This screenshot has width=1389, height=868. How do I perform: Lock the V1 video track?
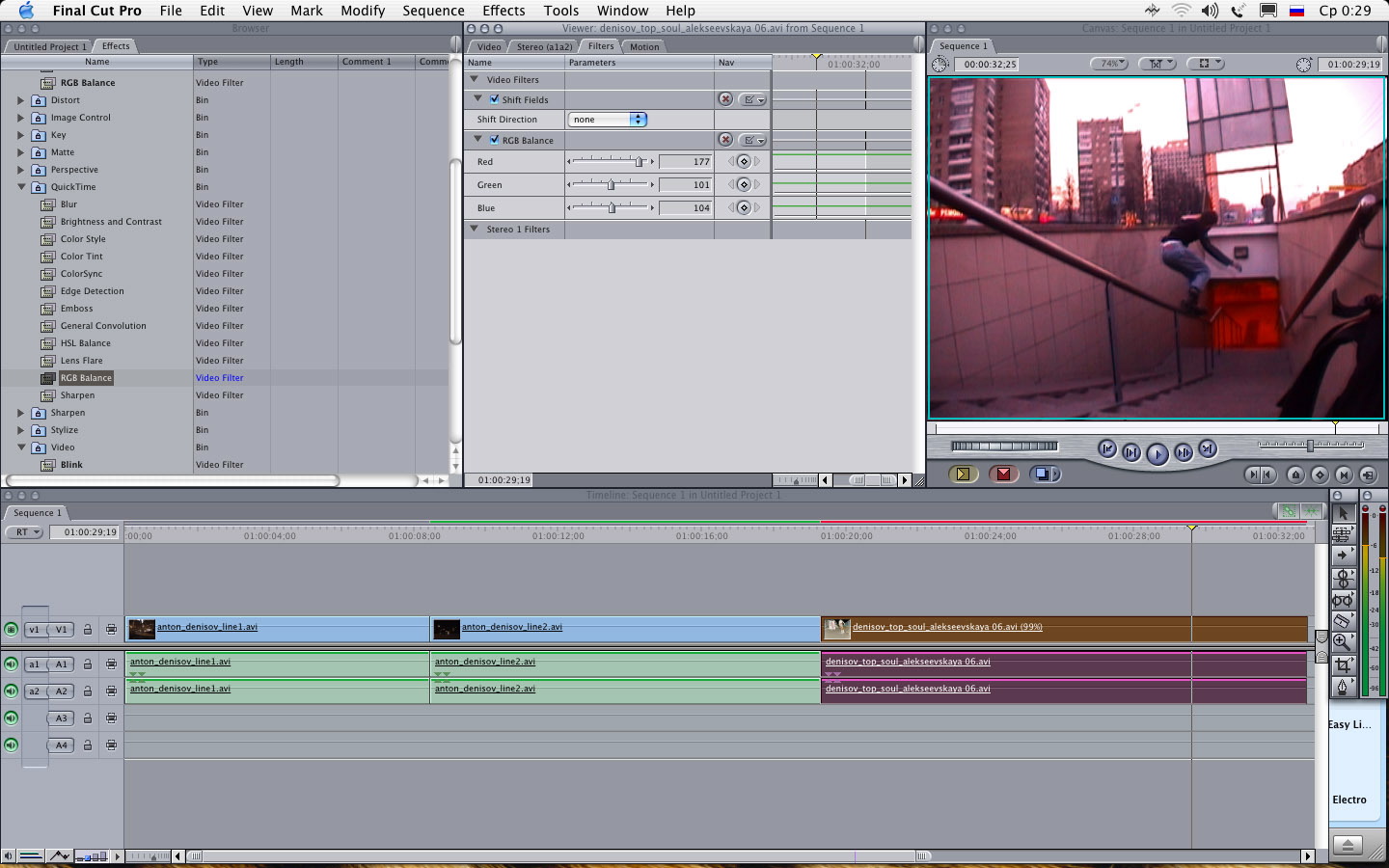[88, 630]
